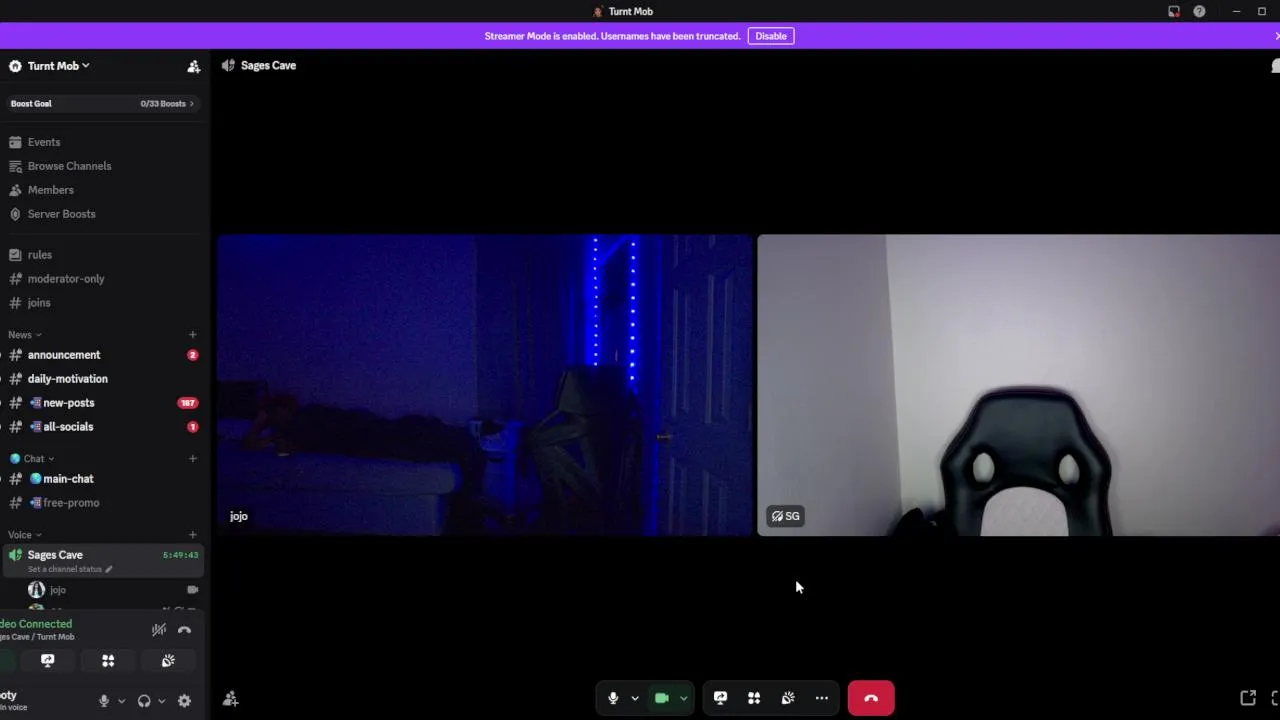The height and width of the screenshot is (720, 1280).
Task: Open the inbox icon in title bar
Action: (1174, 11)
